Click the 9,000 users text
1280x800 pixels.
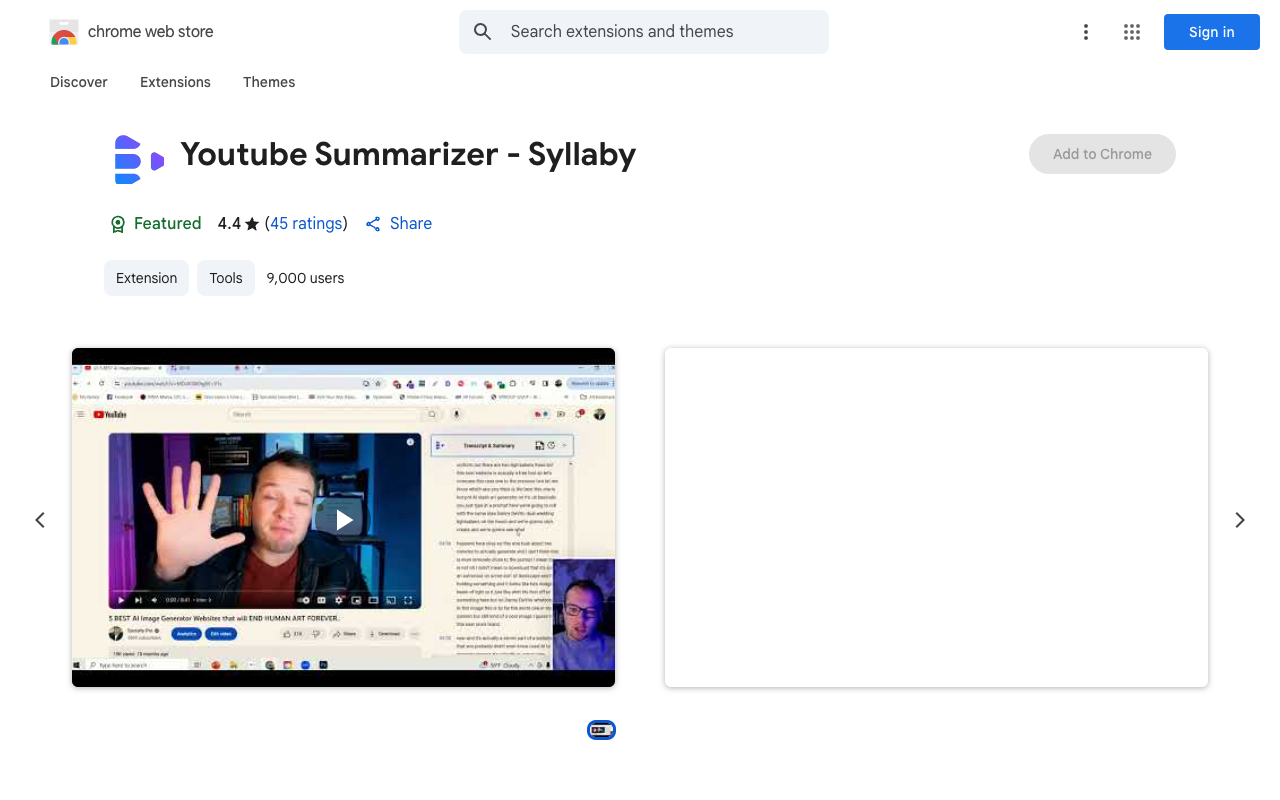[x=305, y=278]
